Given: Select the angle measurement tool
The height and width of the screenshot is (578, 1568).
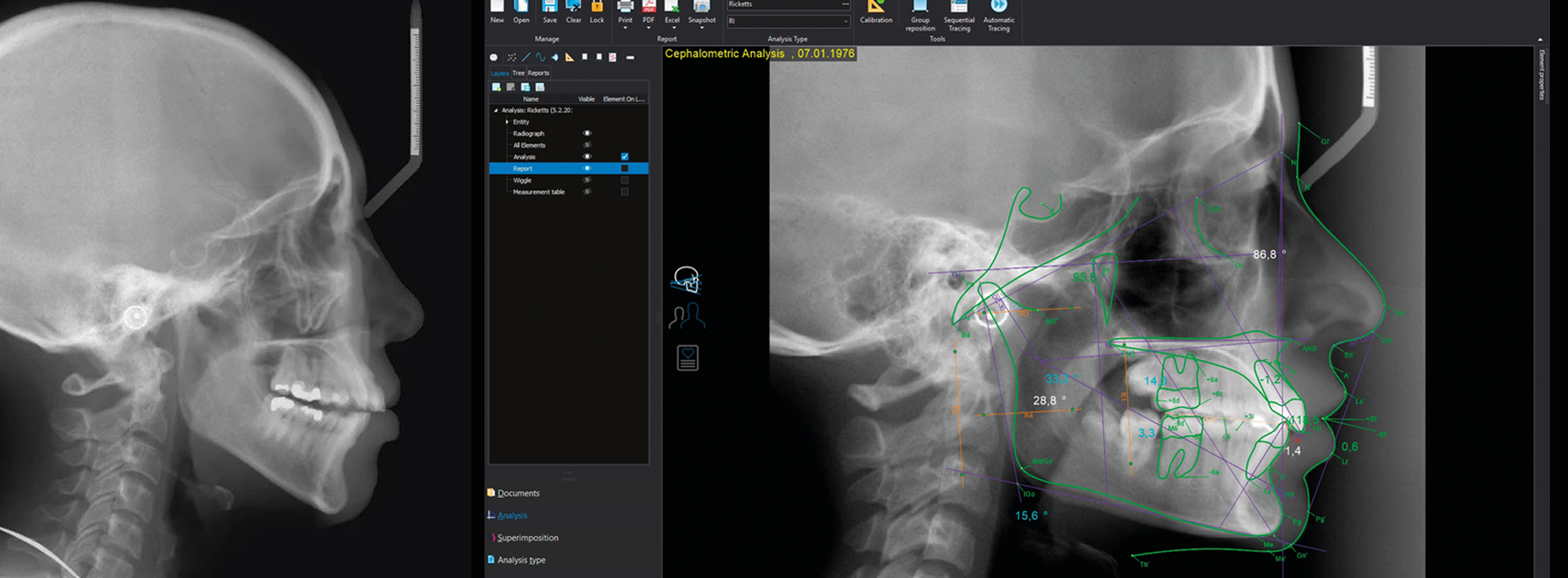Looking at the screenshot, I should point(555,58).
